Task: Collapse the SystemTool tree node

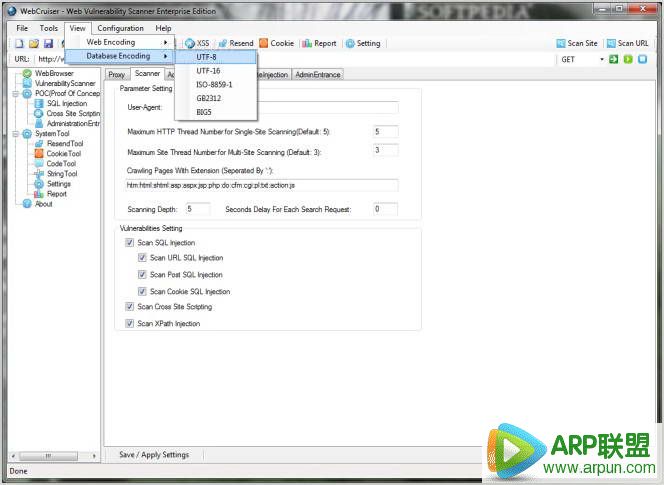Action: (x=15, y=134)
